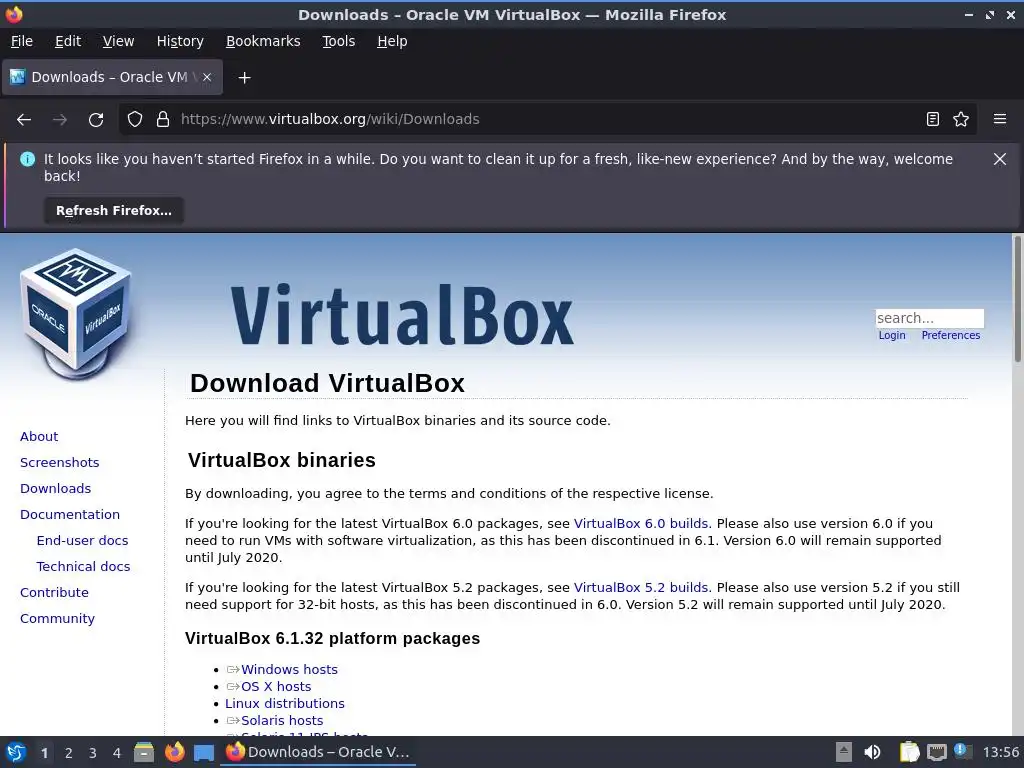Download Windows hosts package
The width and height of the screenshot is (1024, 768).
point(289,669)
